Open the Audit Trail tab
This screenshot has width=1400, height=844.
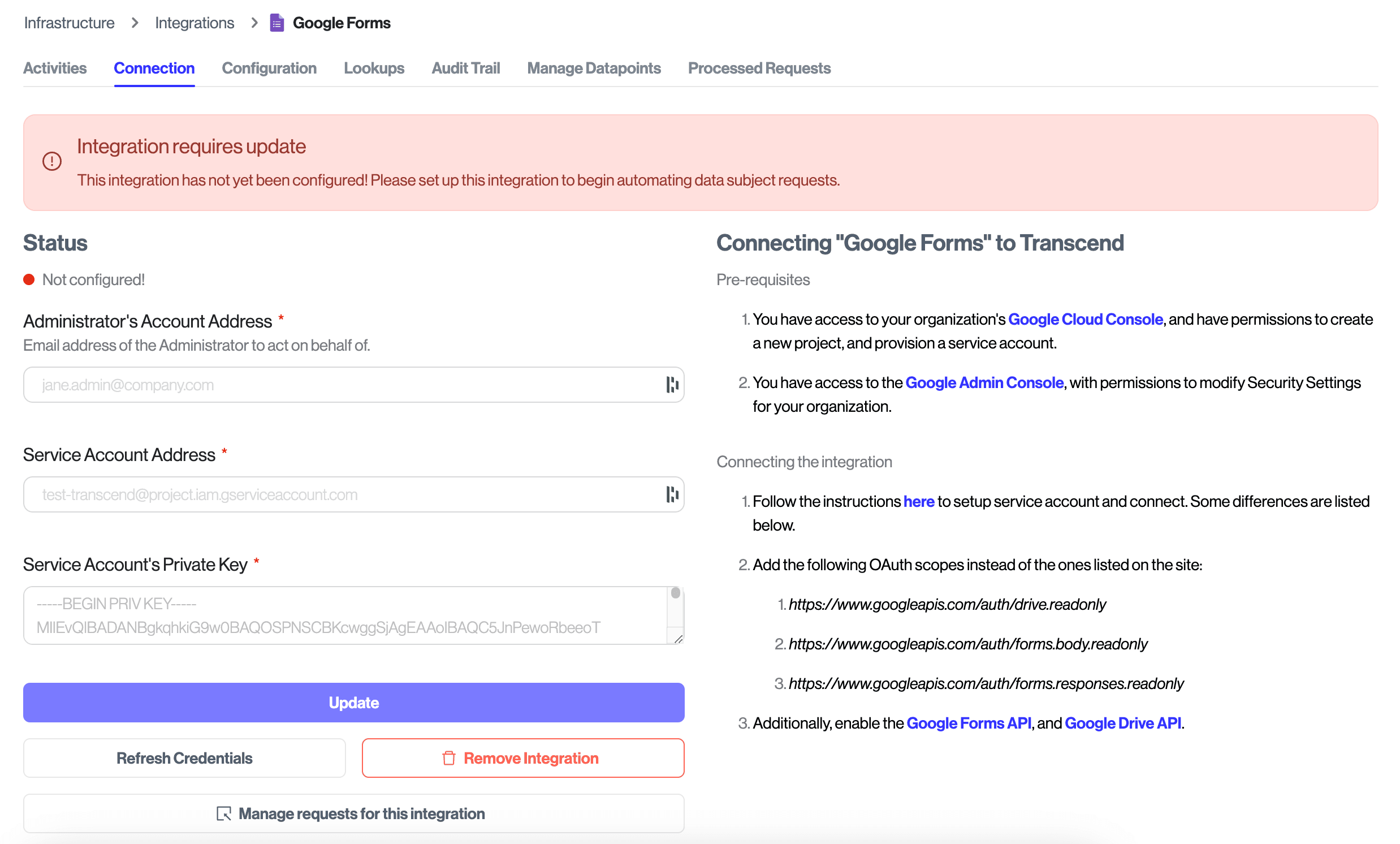click(465, 68)
